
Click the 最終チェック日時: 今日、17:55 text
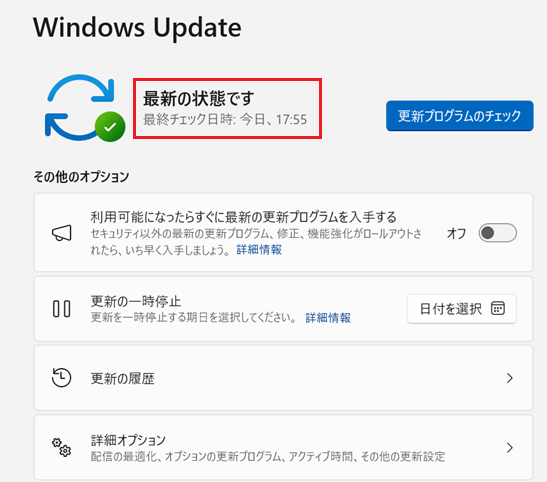click(225, 120)
